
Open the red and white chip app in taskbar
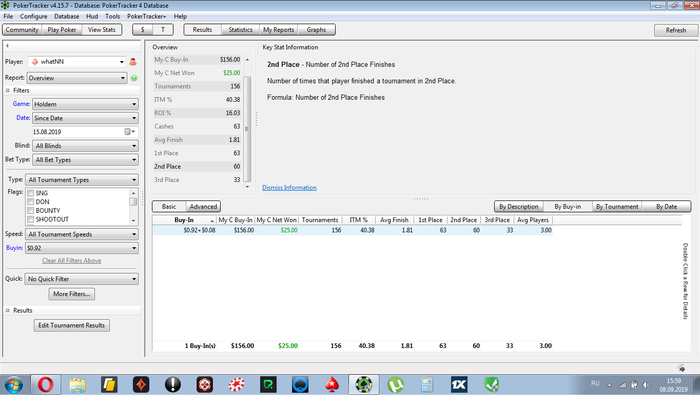237,385
